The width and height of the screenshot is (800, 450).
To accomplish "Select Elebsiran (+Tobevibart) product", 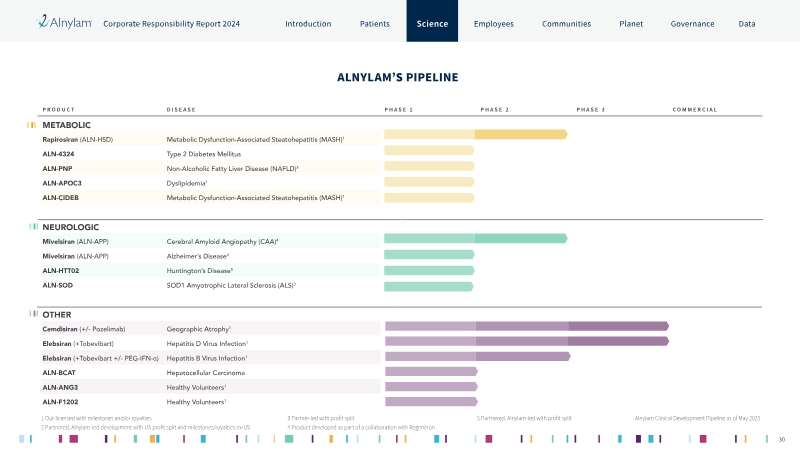I will (x=78, y=344).
